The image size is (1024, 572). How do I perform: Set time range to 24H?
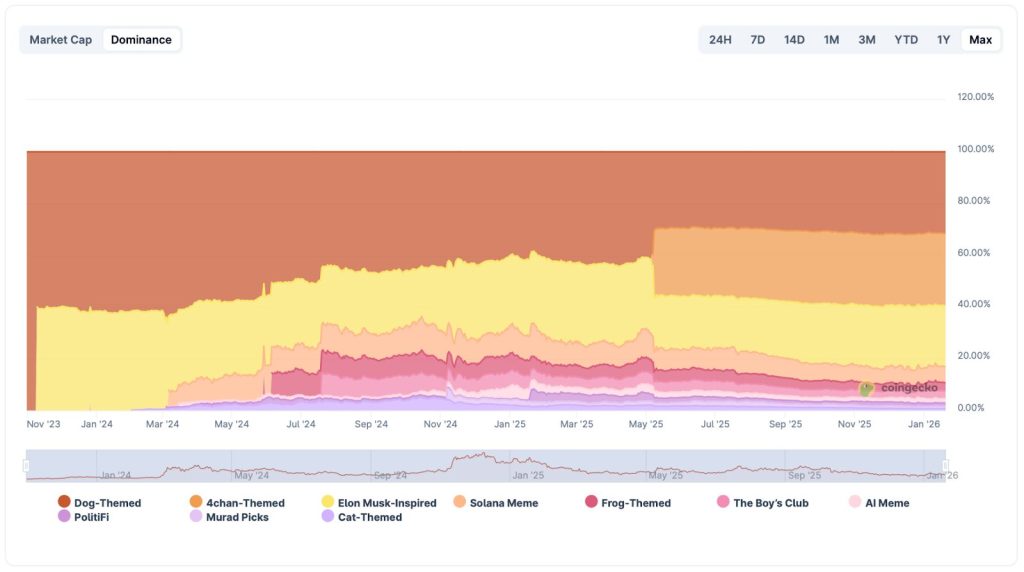tap(720, 40)
